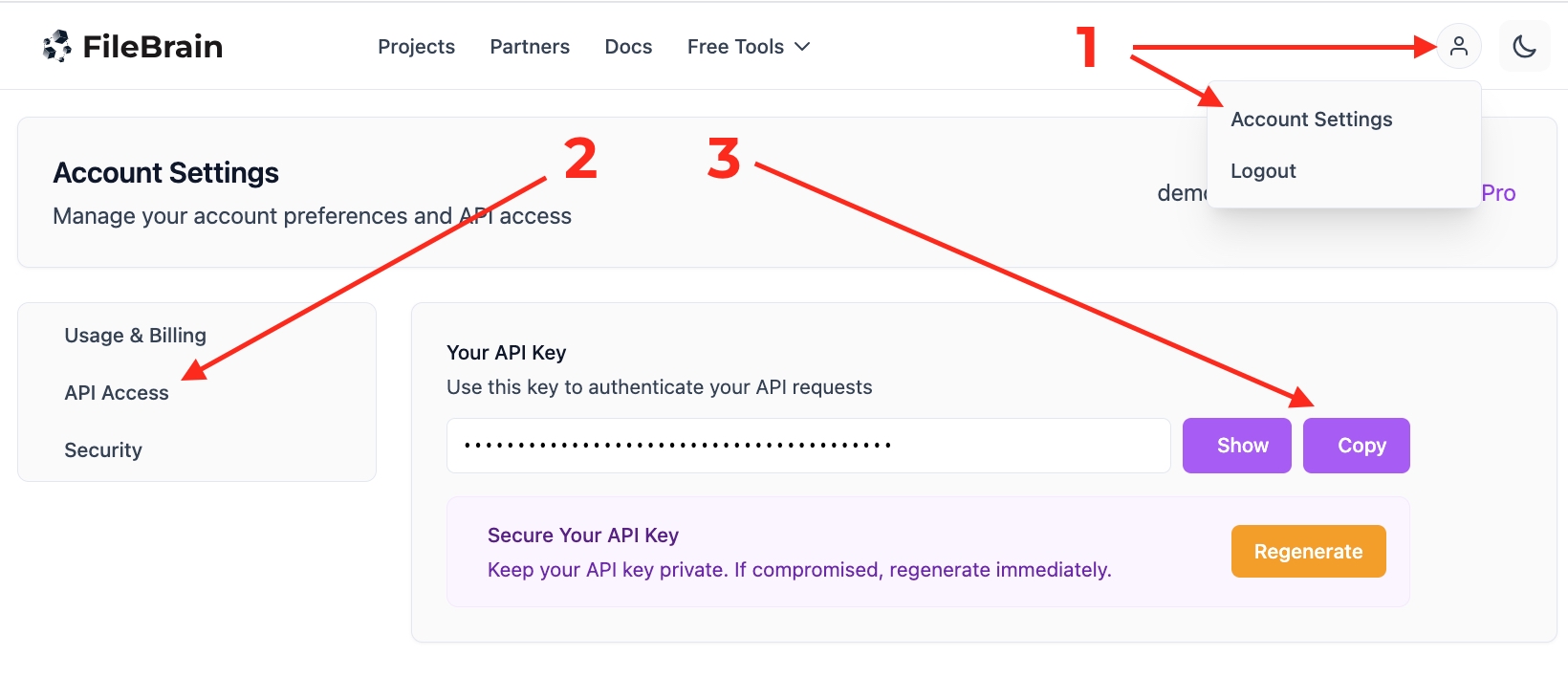Click the FileBrain brand name

click(x=153, y=47)
